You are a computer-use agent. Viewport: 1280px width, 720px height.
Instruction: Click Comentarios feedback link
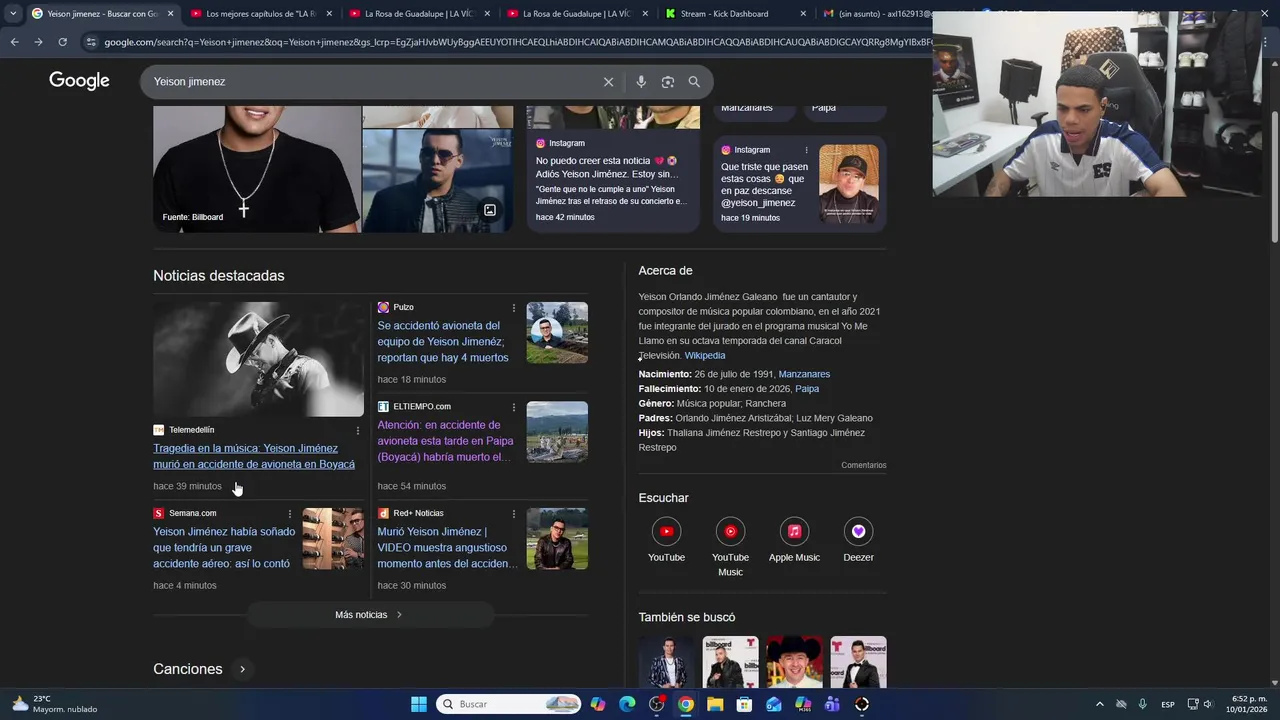(864, 465)
